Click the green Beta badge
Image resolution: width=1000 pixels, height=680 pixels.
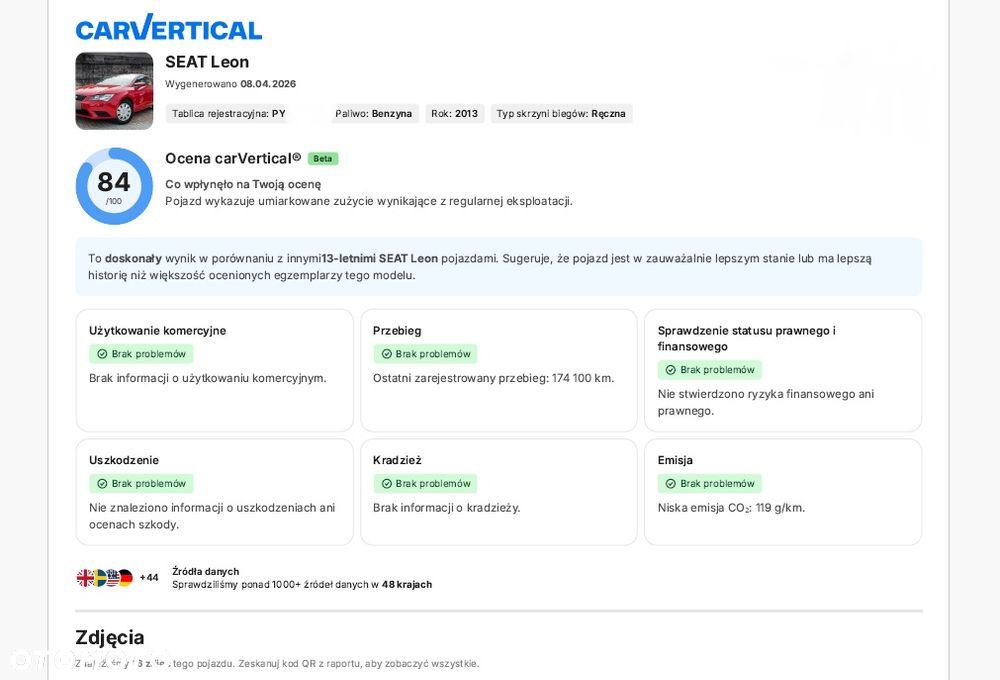(322, 158)
